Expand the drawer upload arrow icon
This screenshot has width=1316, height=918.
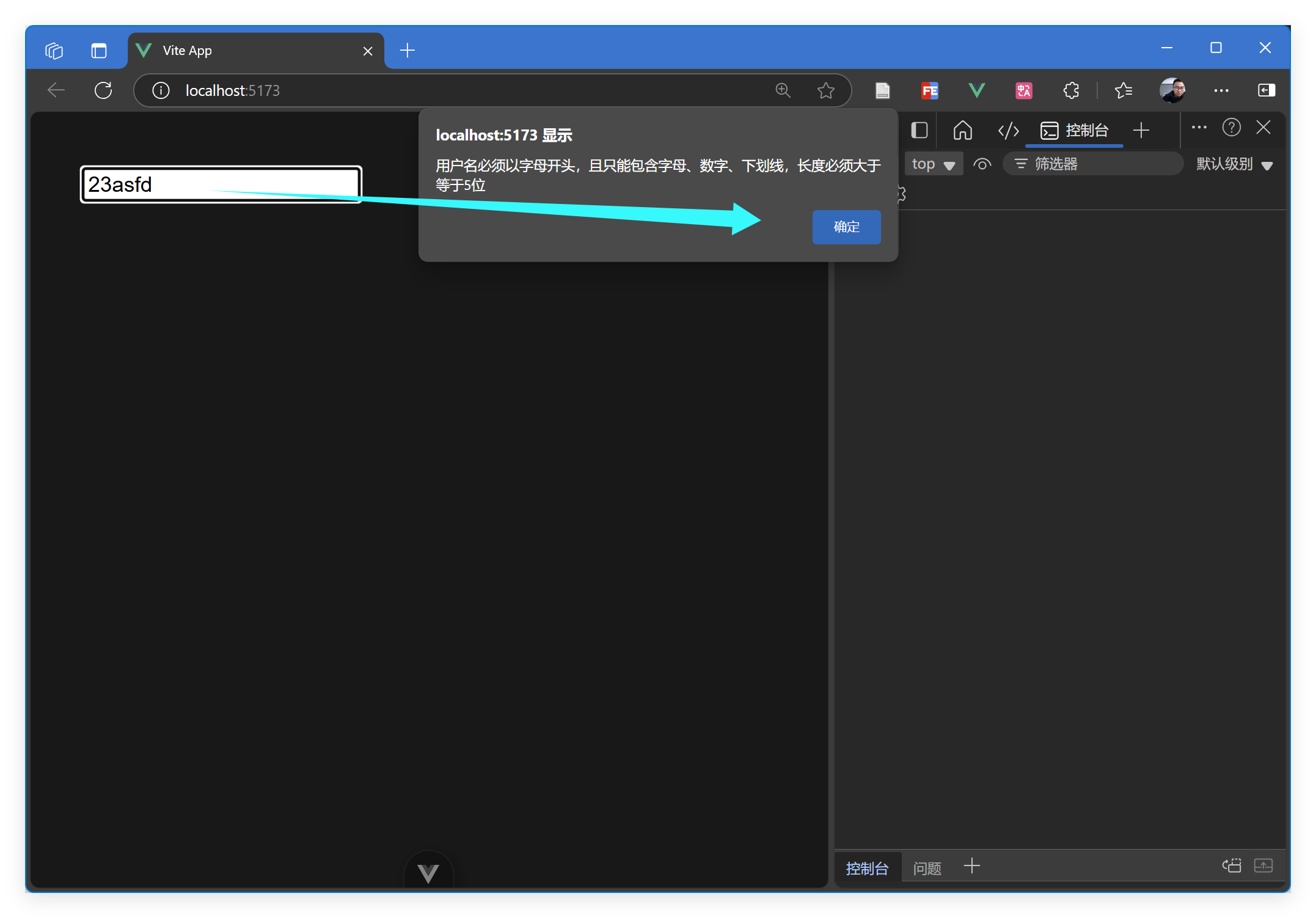pyautogui.click(x=1263, y=865)
